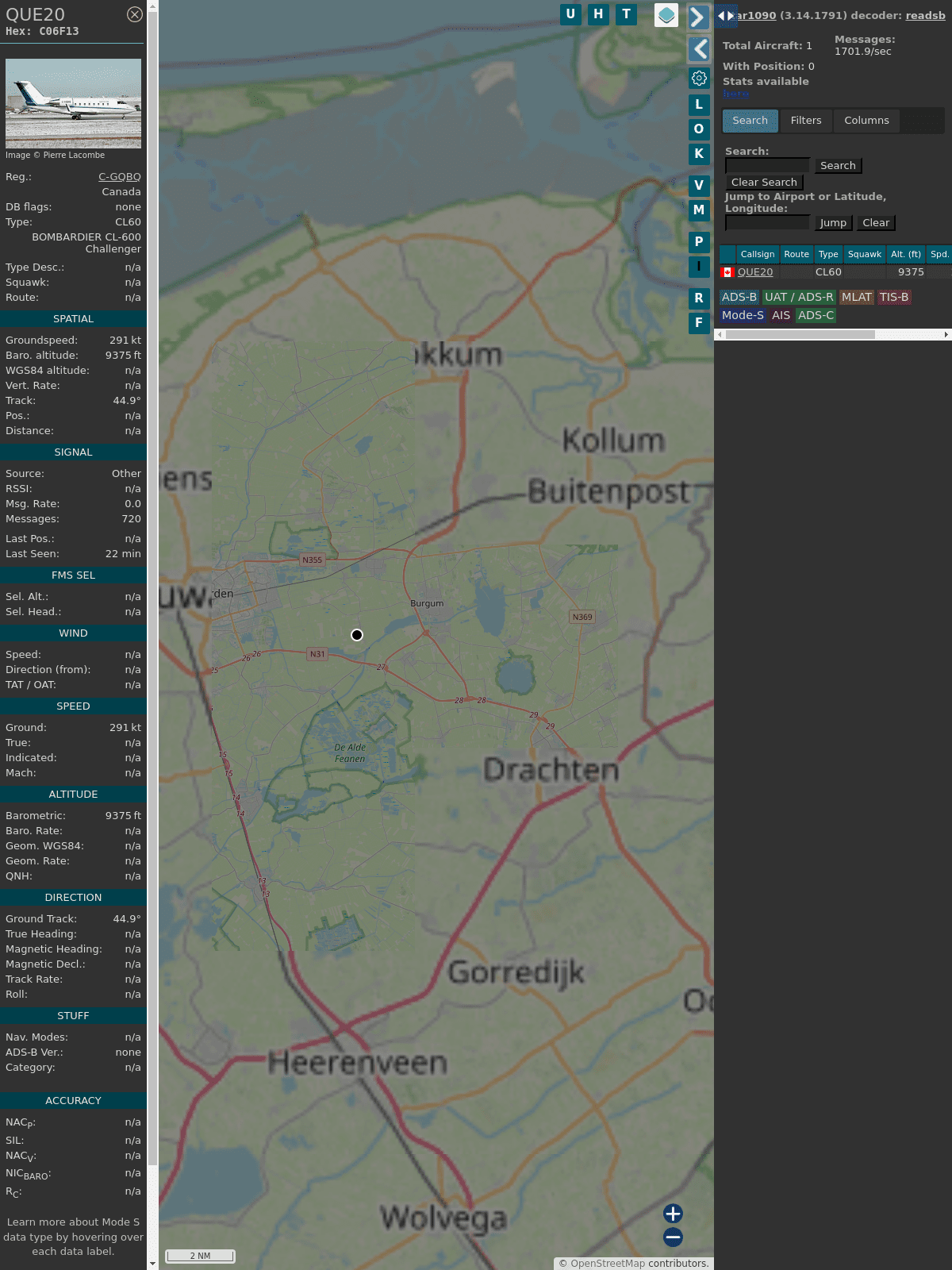Image resolution: width=952 pixels, height=1270 pixels.
Task: Toggle the L map button
Action: click(699, 105)
